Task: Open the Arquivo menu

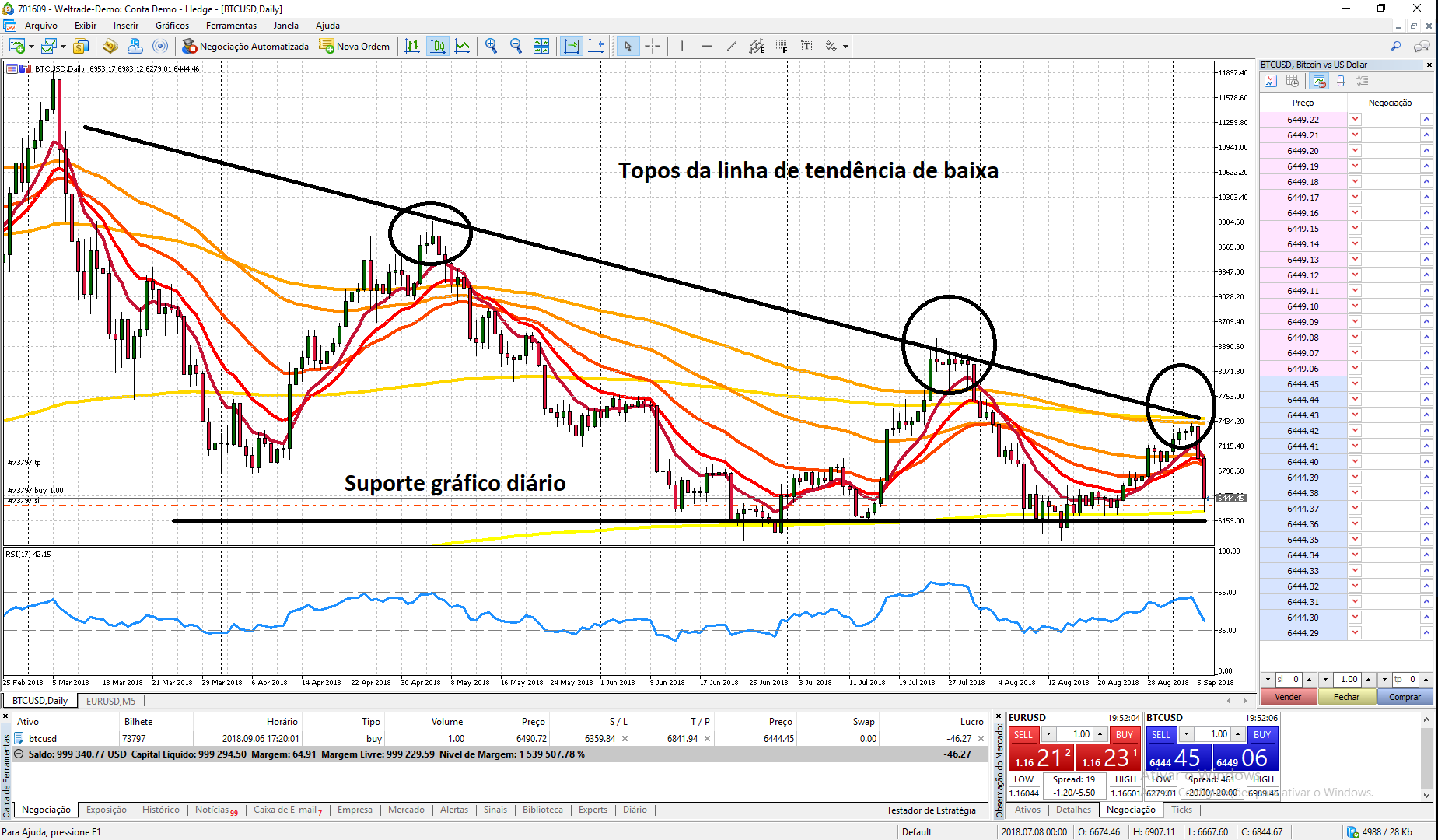Action: pos(41,26)
